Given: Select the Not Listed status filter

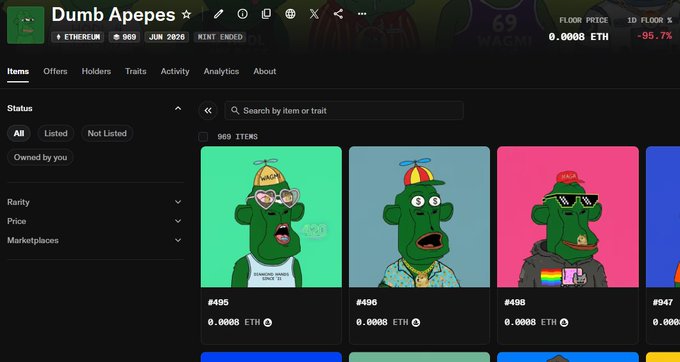Looking at the screenshot, I should pyautogui.click(x=107, y=134).
